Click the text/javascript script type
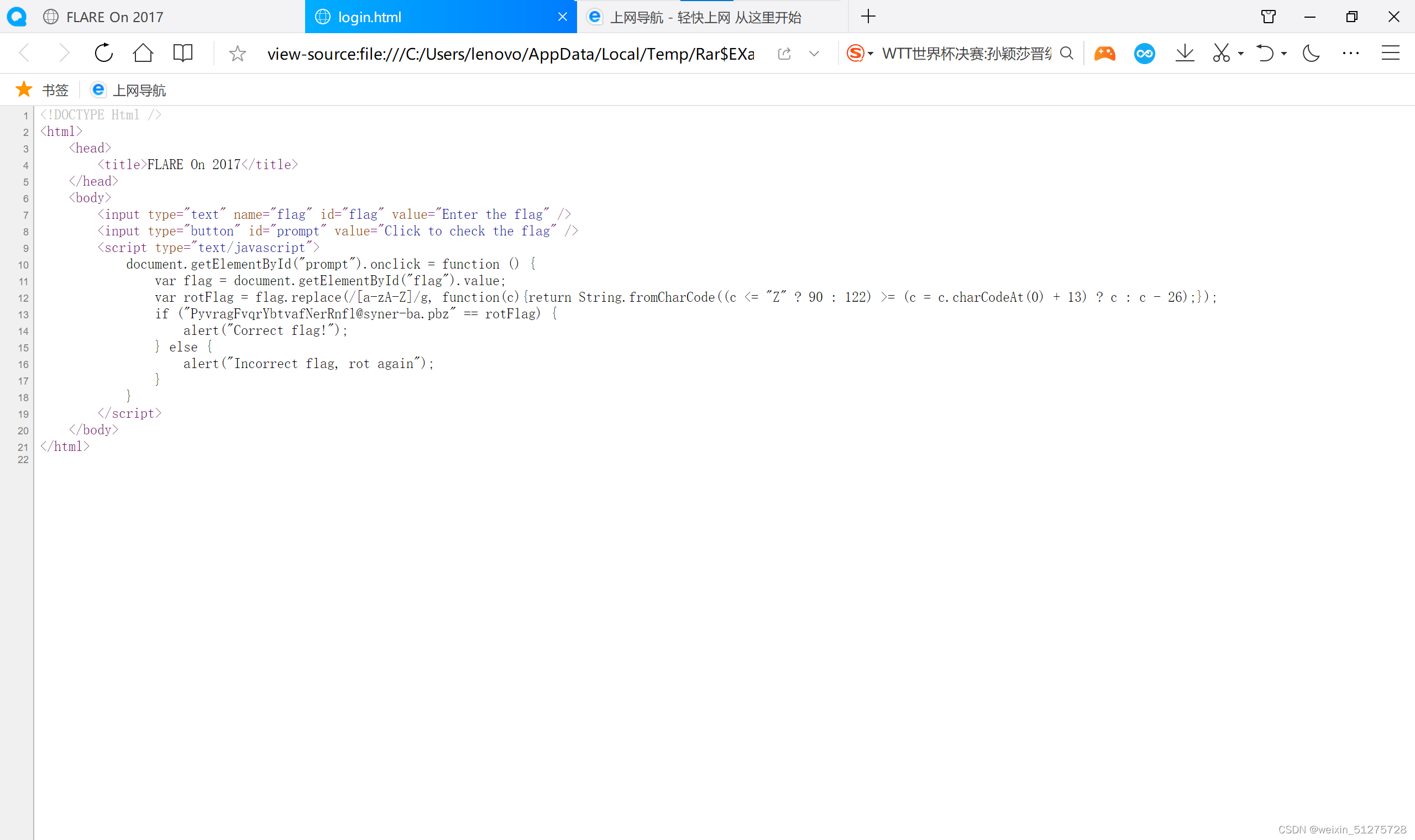1415x840 pixels. [251, 248]
